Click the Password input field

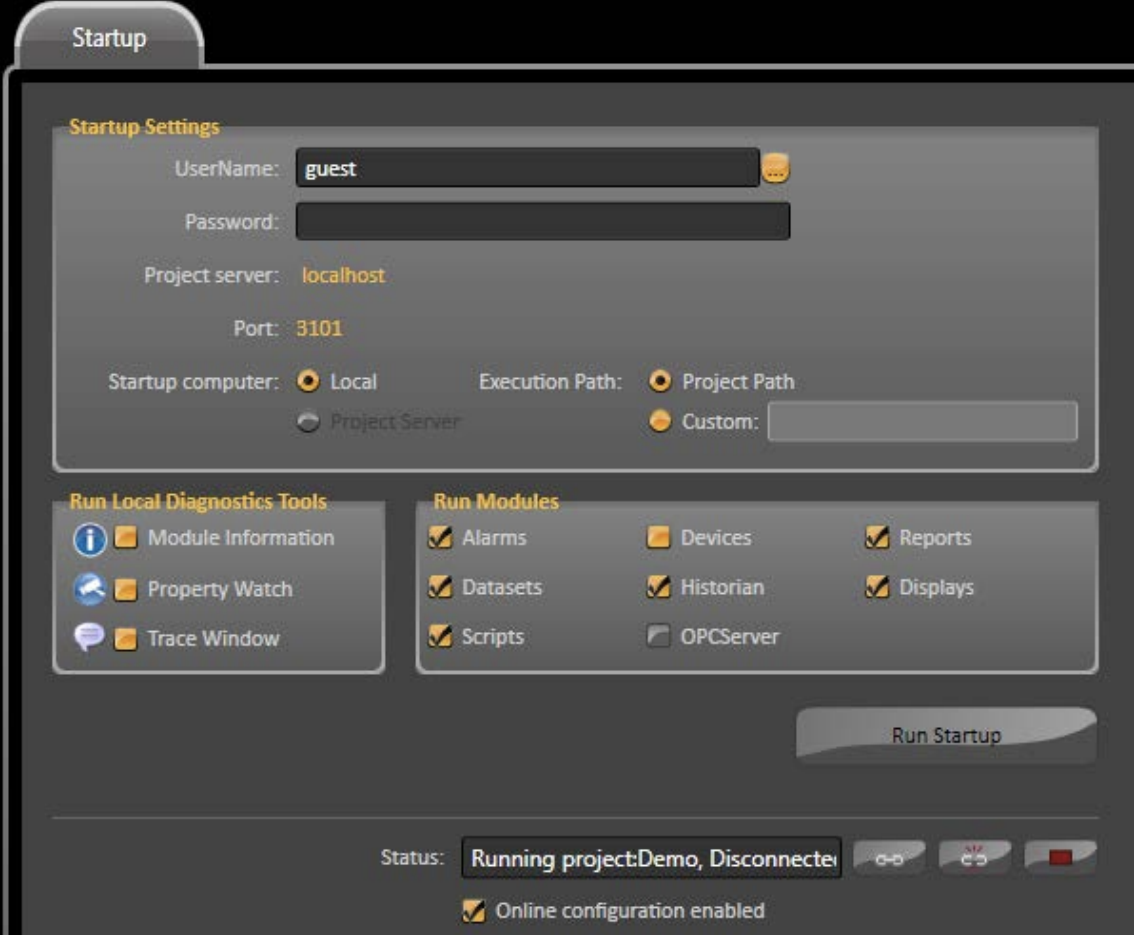coord(542,221)
